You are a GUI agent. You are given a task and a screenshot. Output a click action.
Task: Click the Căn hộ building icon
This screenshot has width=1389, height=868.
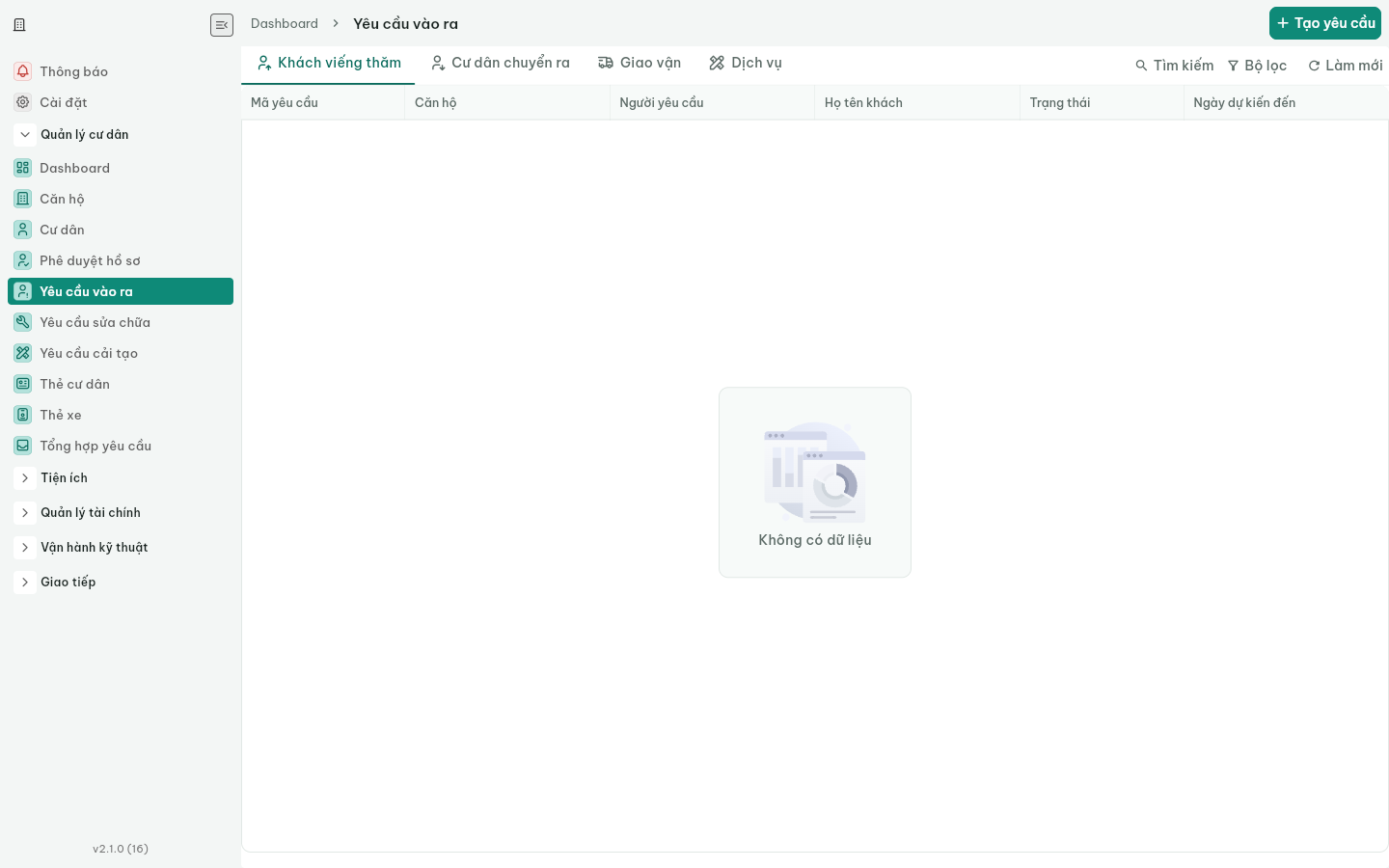tap(23, 199)
